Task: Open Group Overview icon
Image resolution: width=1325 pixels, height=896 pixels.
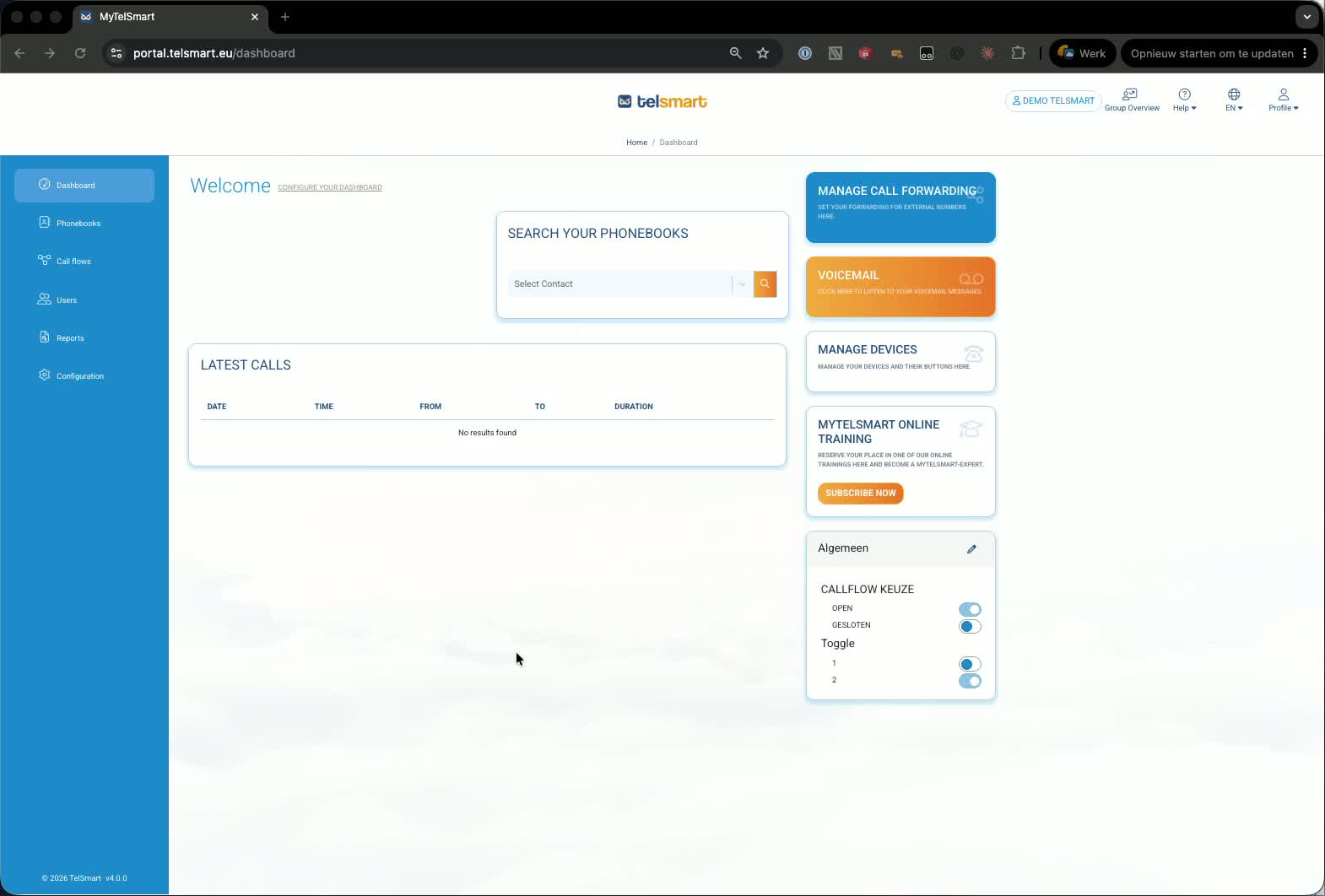Action: tap(1132, 100)
